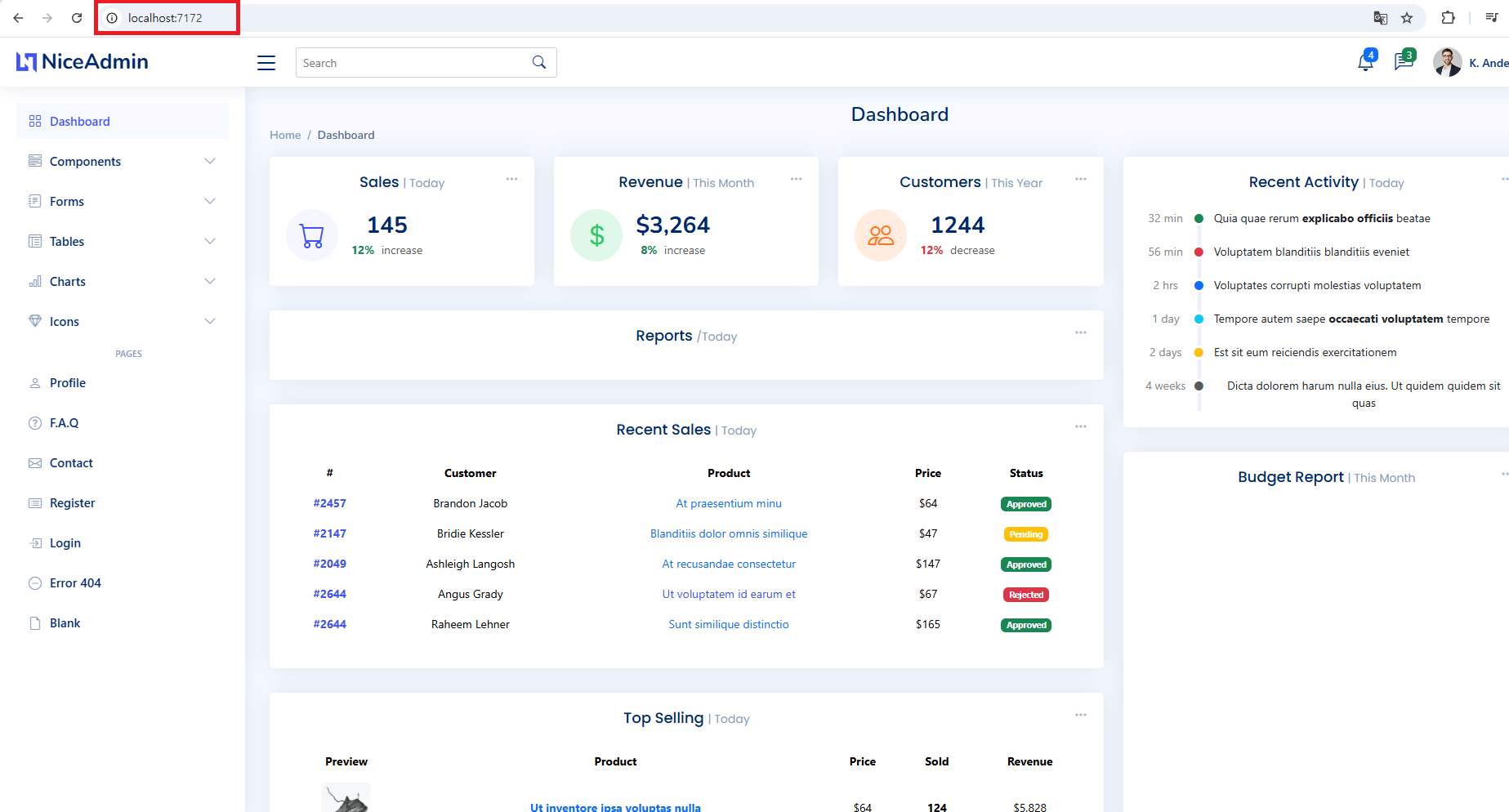Expand the Icons sidebar menu
The image size is (1509, 812).
point(123,321)
